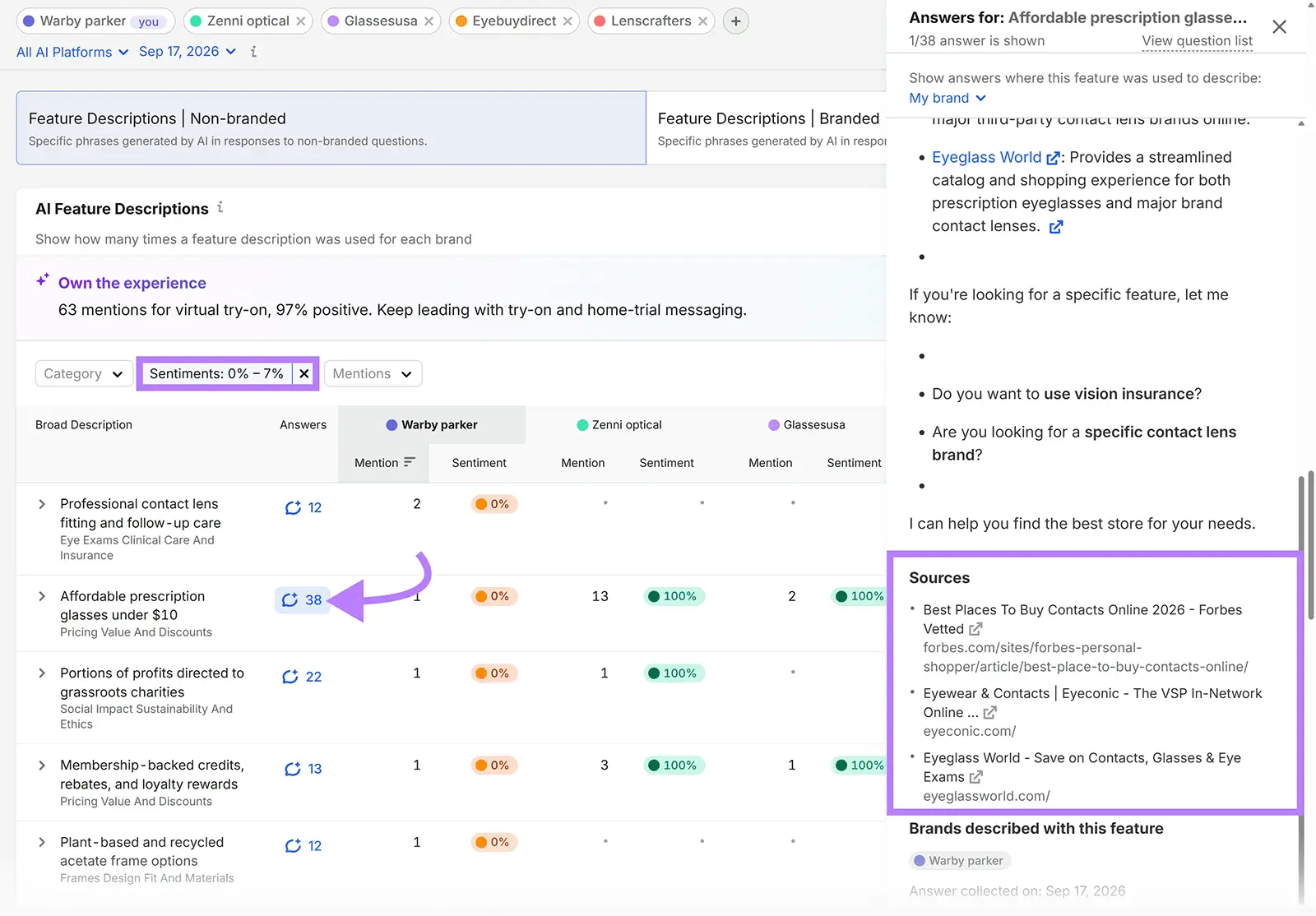Click the Warby parker column header
The image size is (1316, 916).
coord(432,425)
